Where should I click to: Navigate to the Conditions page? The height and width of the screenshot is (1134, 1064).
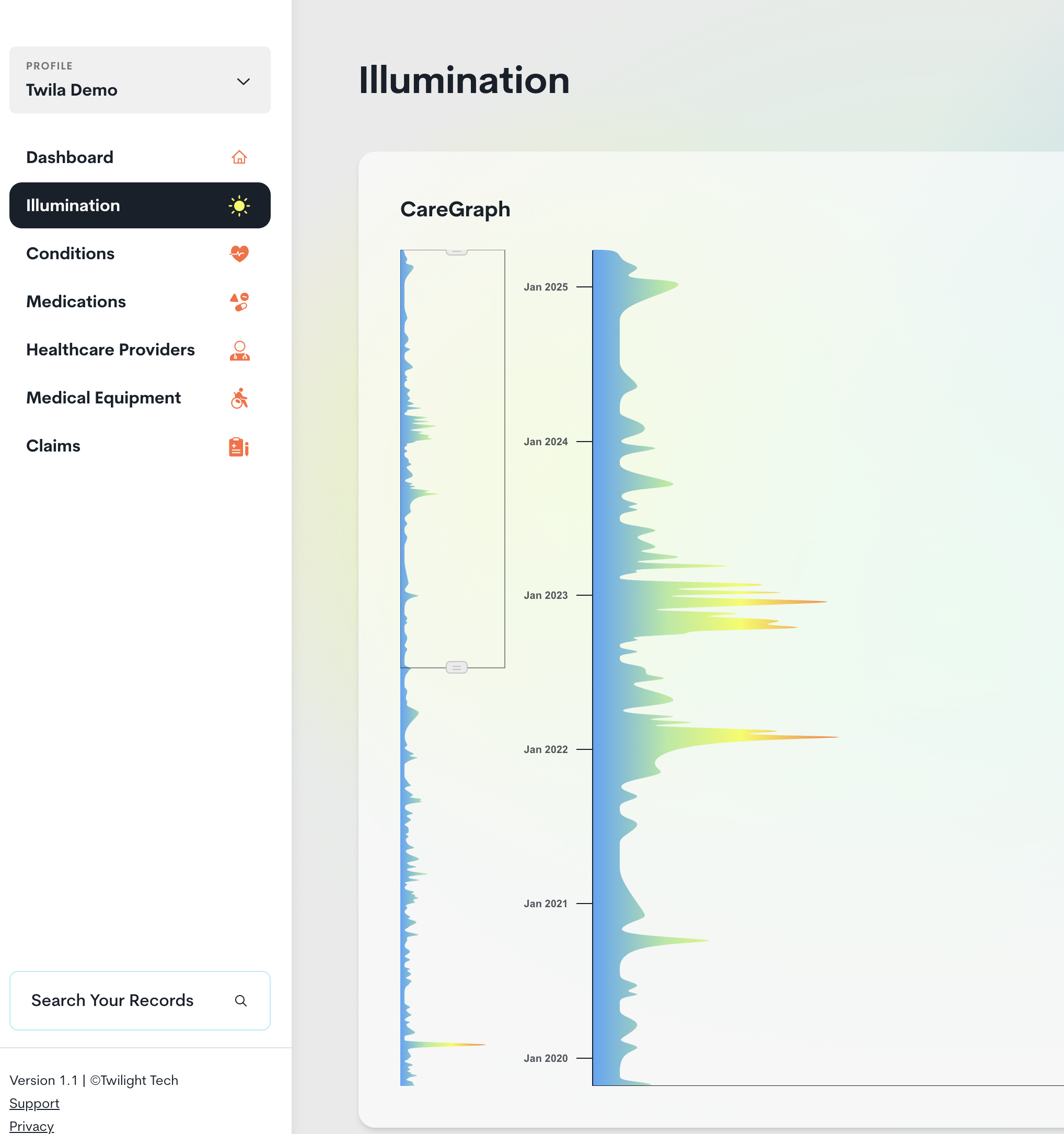70,254
